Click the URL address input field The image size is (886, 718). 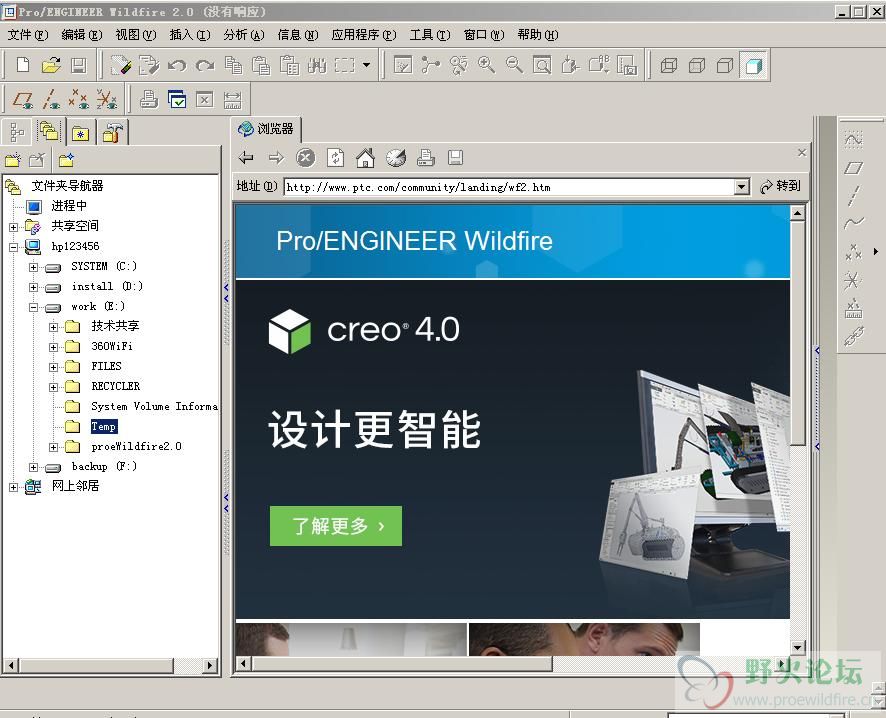point(509,186)
